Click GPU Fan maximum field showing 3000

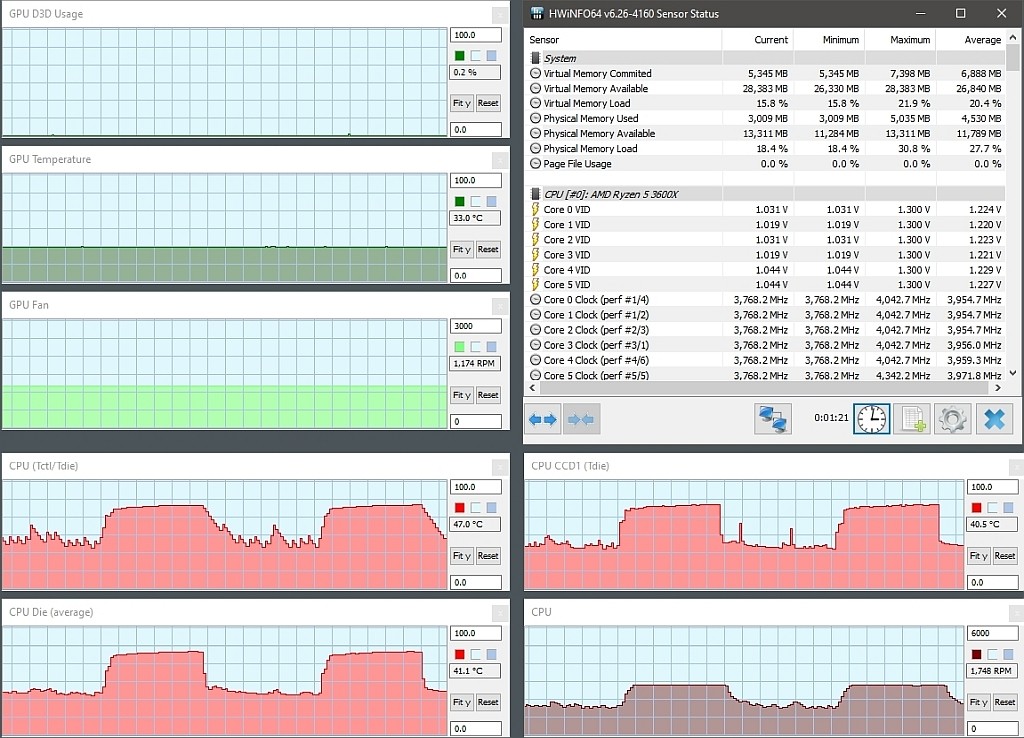(x=475, y=326)
